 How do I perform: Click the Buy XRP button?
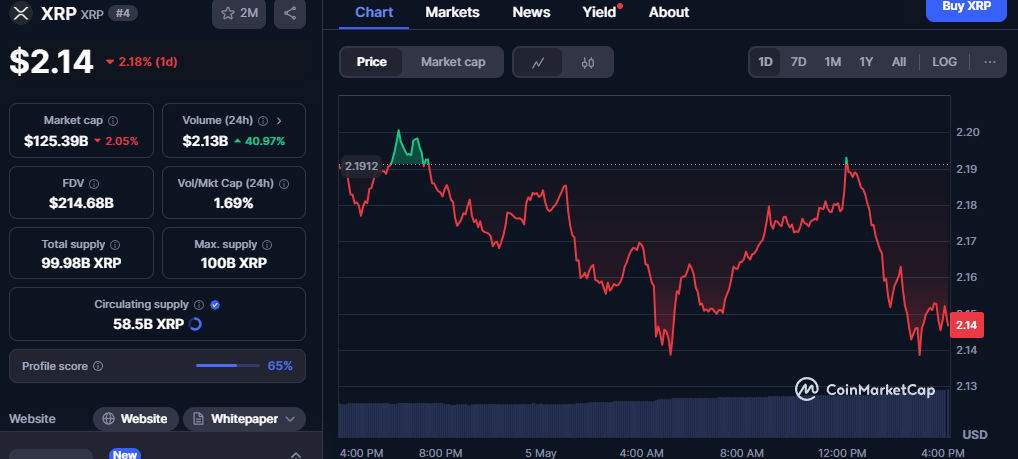[966, 8]
